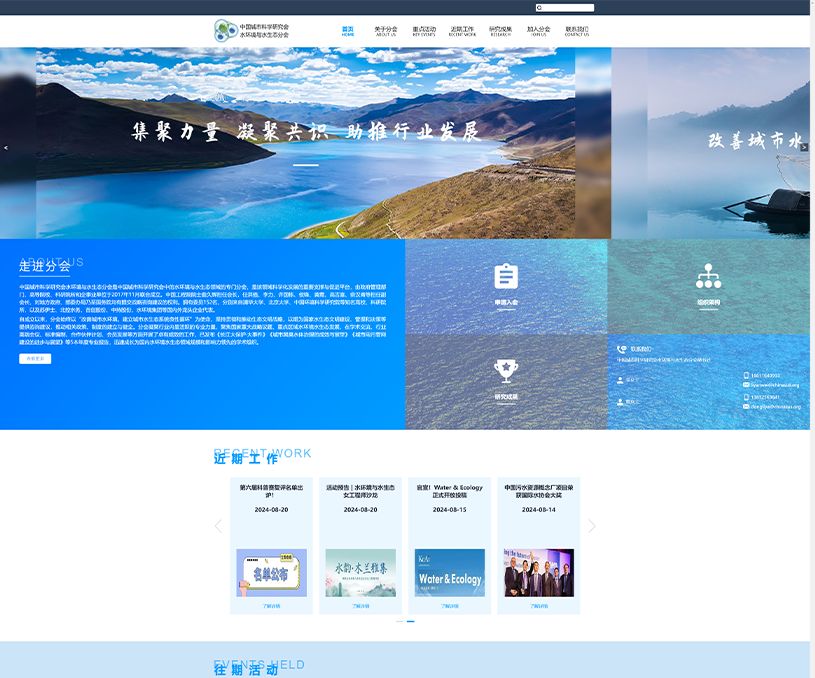
Task: Click the search input field in top bar
Action: coord(568,8)
